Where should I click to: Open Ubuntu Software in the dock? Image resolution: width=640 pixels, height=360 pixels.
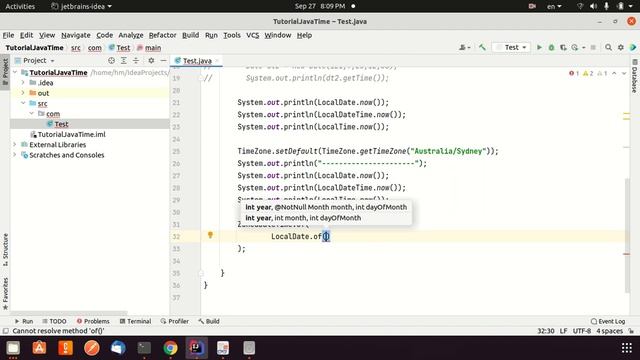(x=39, y=348)
